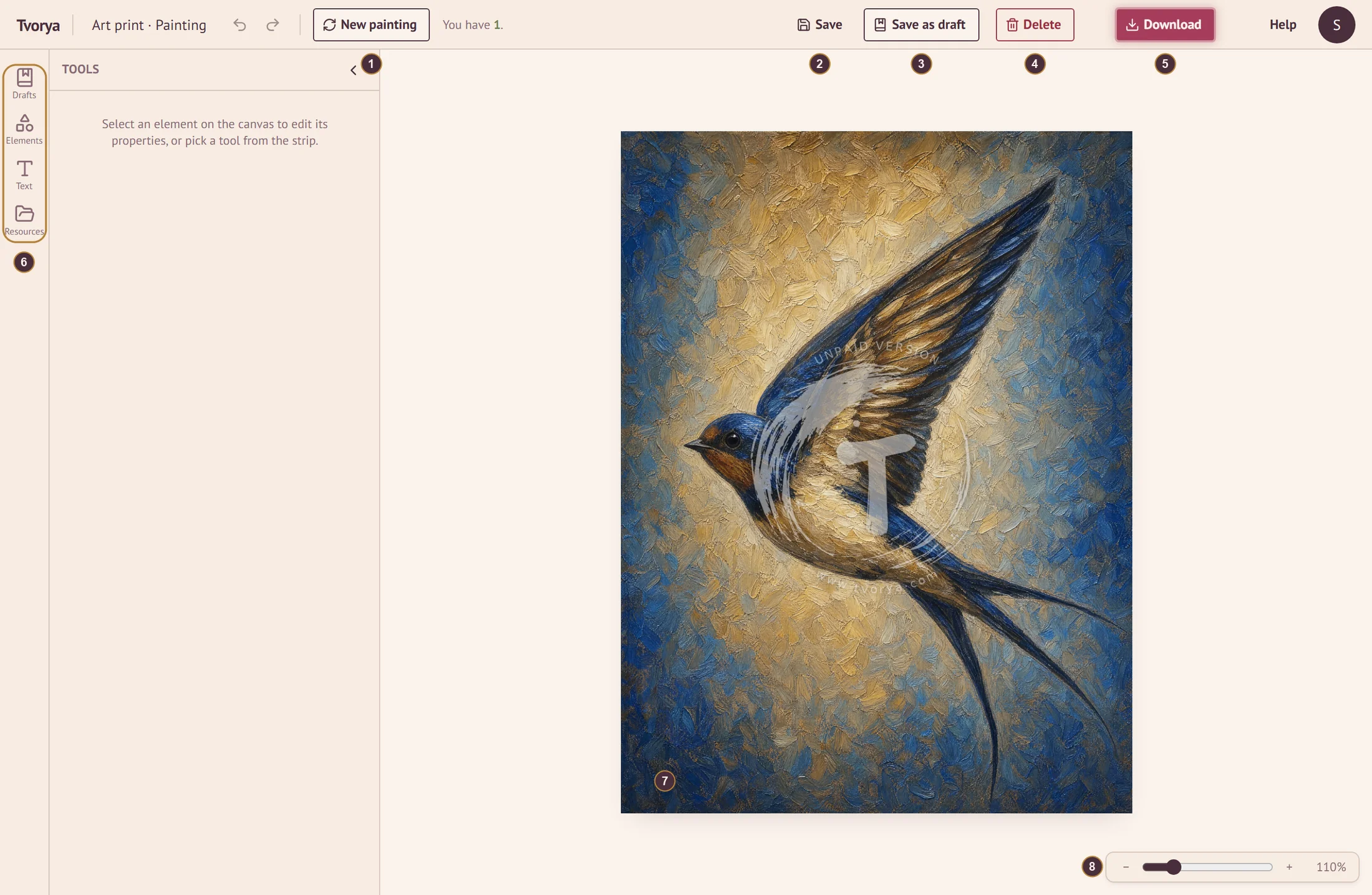
Task: Collapse the Tools panel chevron
Action: click(354, 70)
